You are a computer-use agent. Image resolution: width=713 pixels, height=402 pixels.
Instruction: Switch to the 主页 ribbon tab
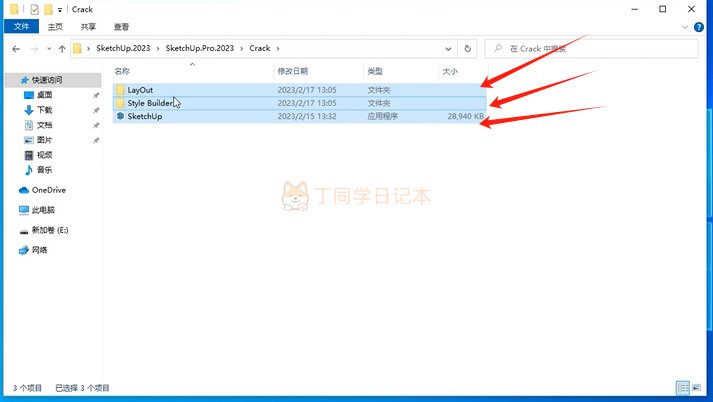[55, 27]
